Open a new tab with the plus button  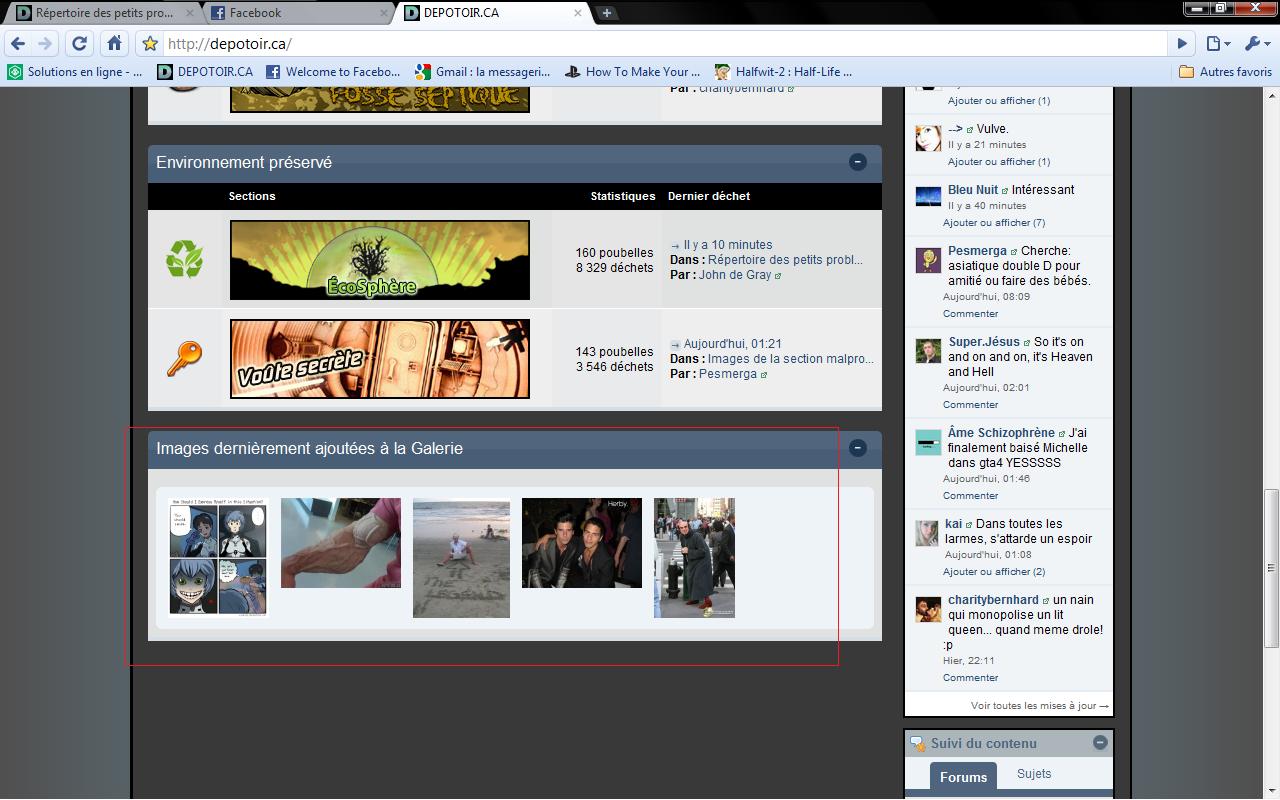607,13
